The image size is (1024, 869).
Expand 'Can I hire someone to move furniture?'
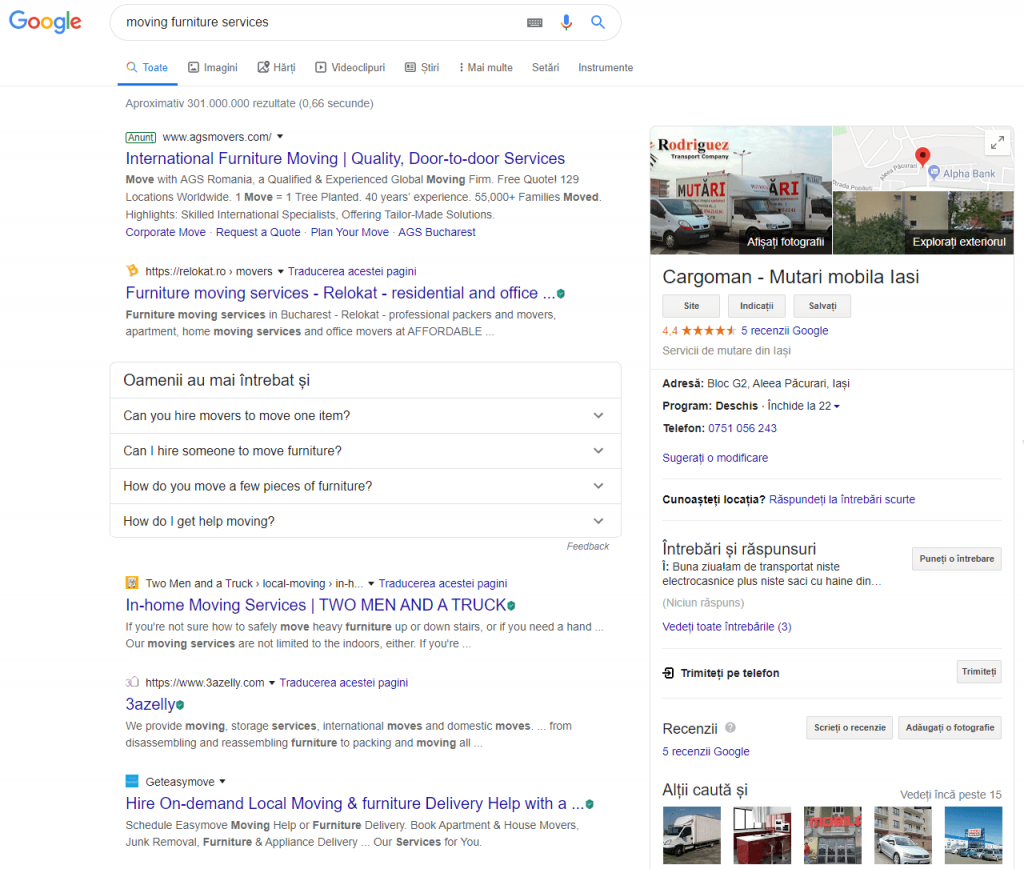pos(366,451)
